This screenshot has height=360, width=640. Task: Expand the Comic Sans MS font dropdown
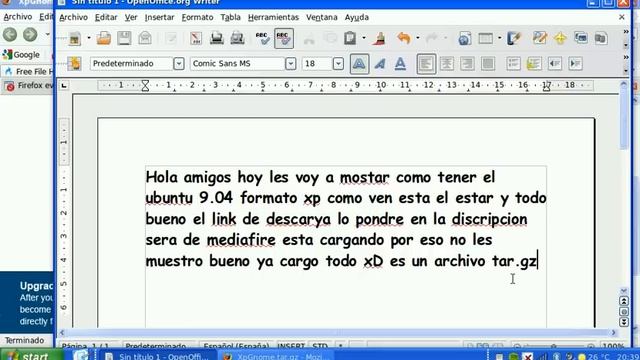(291, 64)
